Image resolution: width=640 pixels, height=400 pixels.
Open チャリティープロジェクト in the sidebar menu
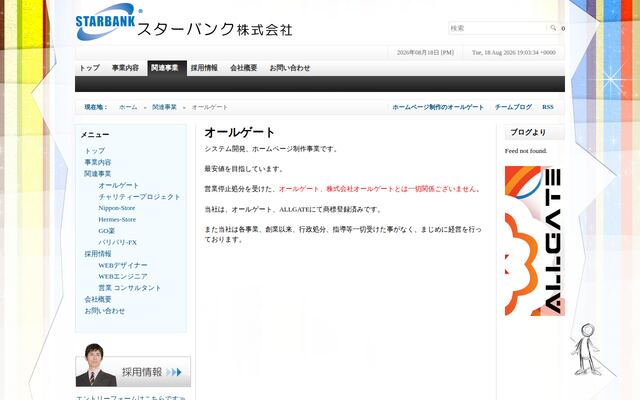coord(139,196)
